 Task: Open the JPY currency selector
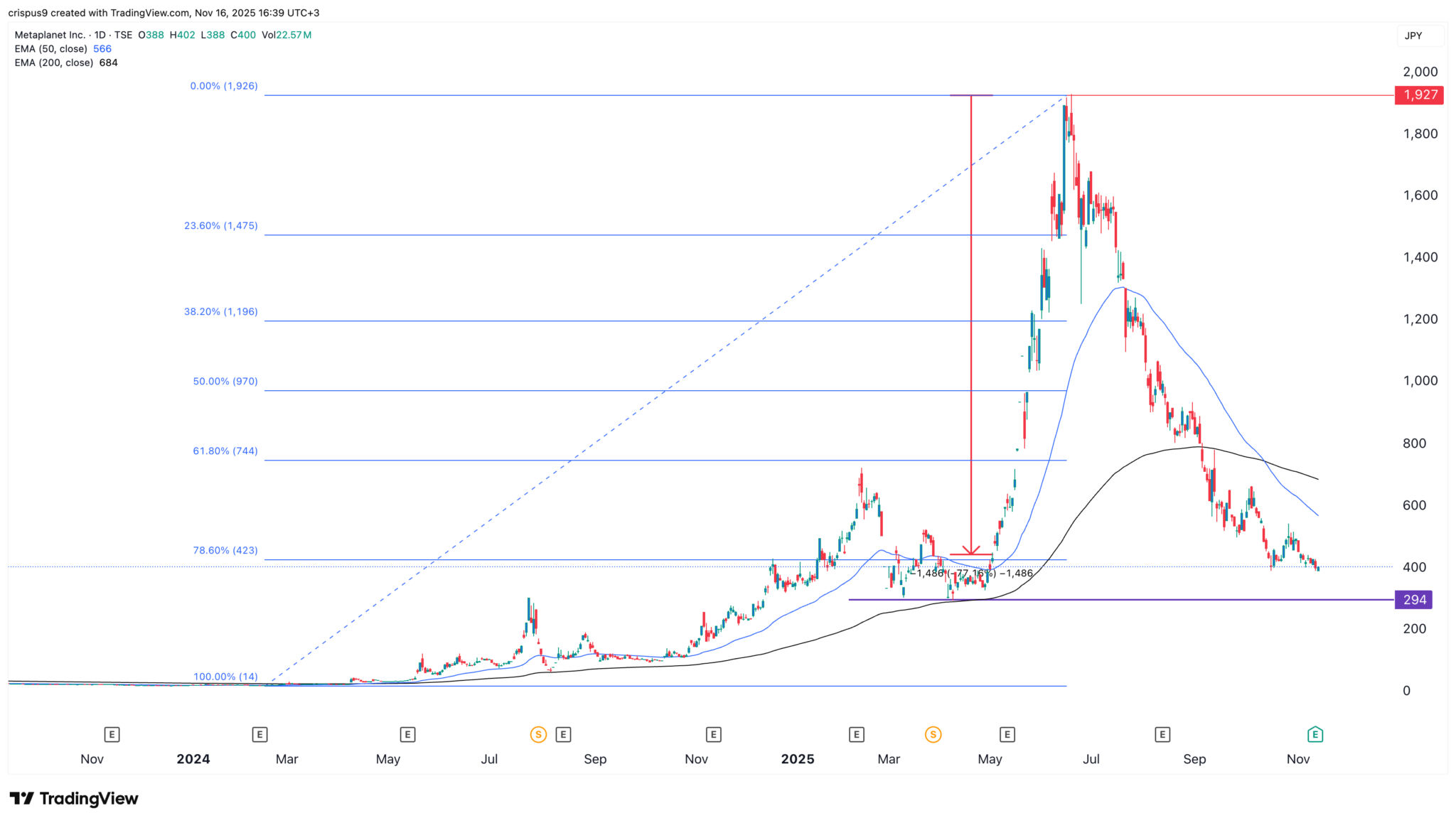(1413, 34)
